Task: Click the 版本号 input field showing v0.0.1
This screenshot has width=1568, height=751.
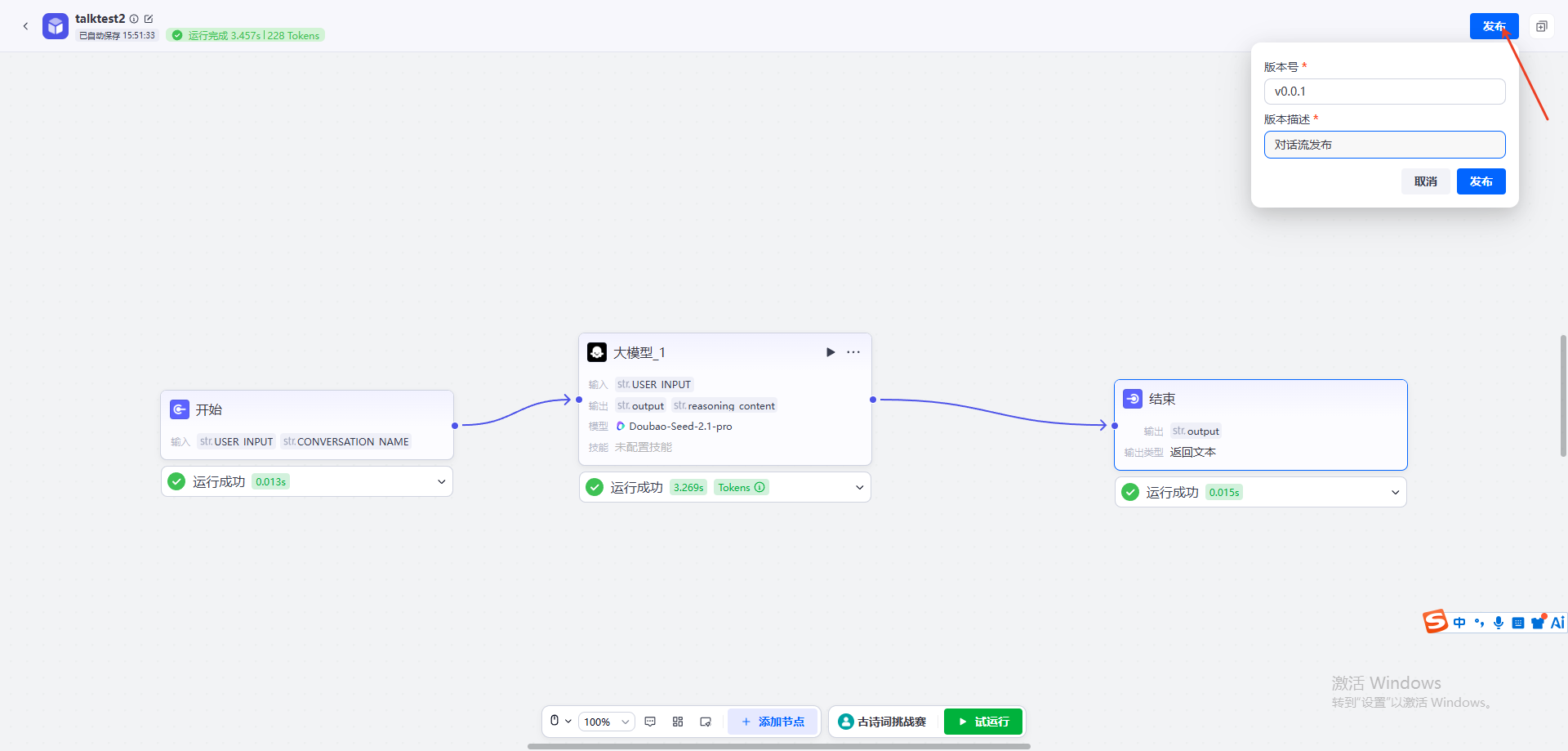Action: click(x=1384, y=92)
